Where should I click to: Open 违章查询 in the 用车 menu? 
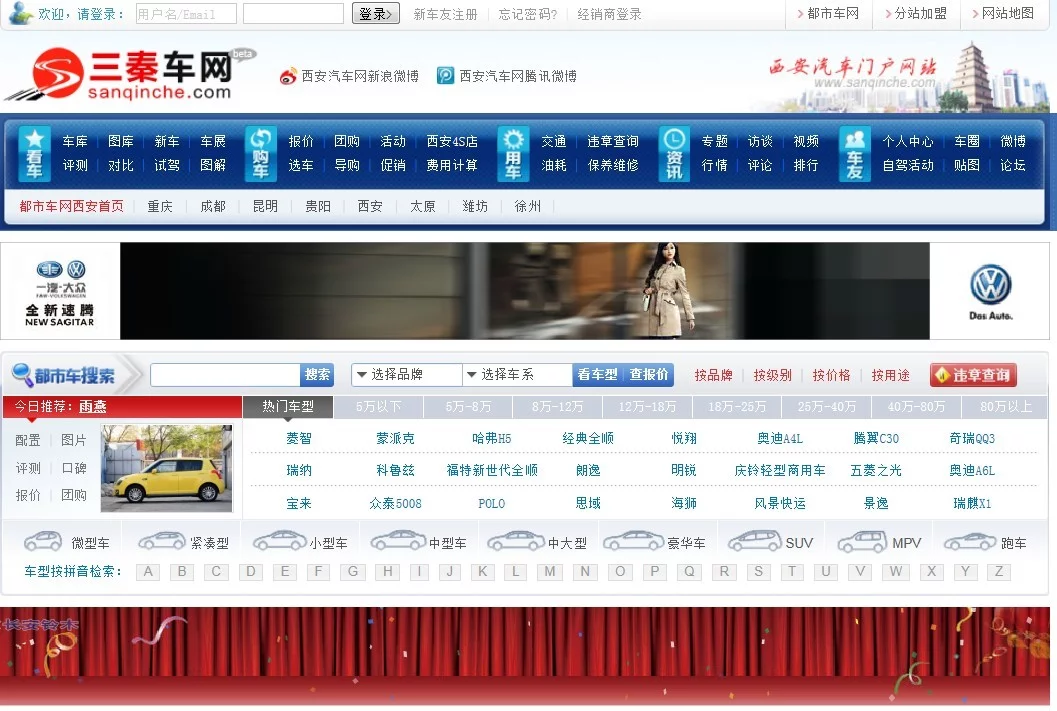point(613,142)
